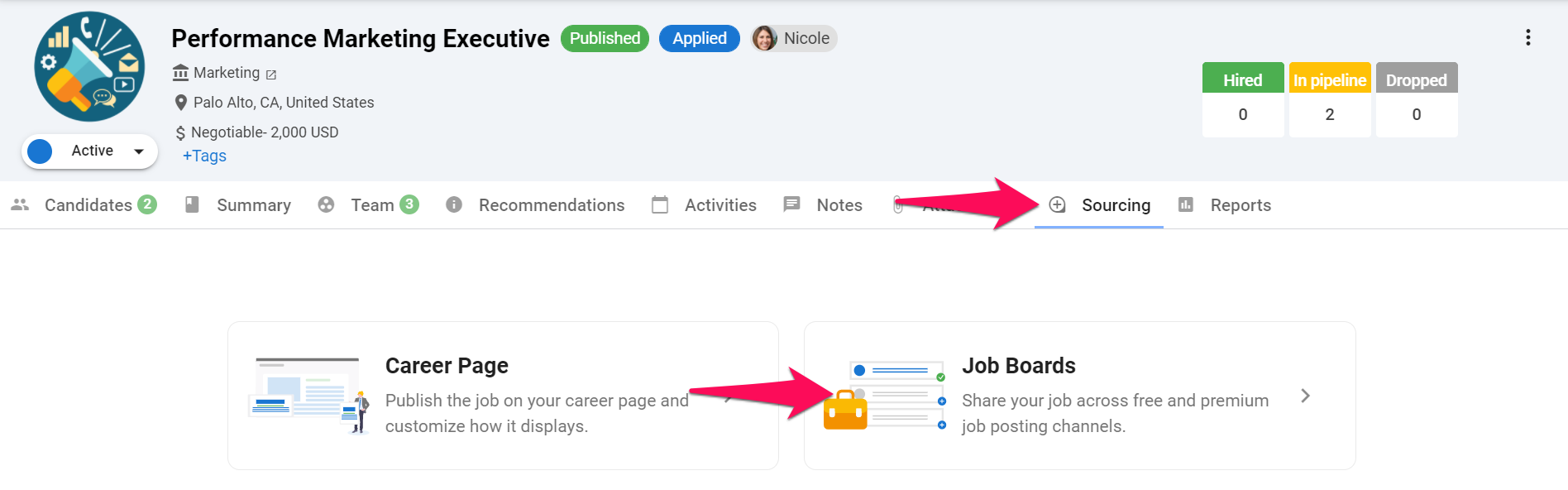Open the Reports tab

tap(1224, 204)
